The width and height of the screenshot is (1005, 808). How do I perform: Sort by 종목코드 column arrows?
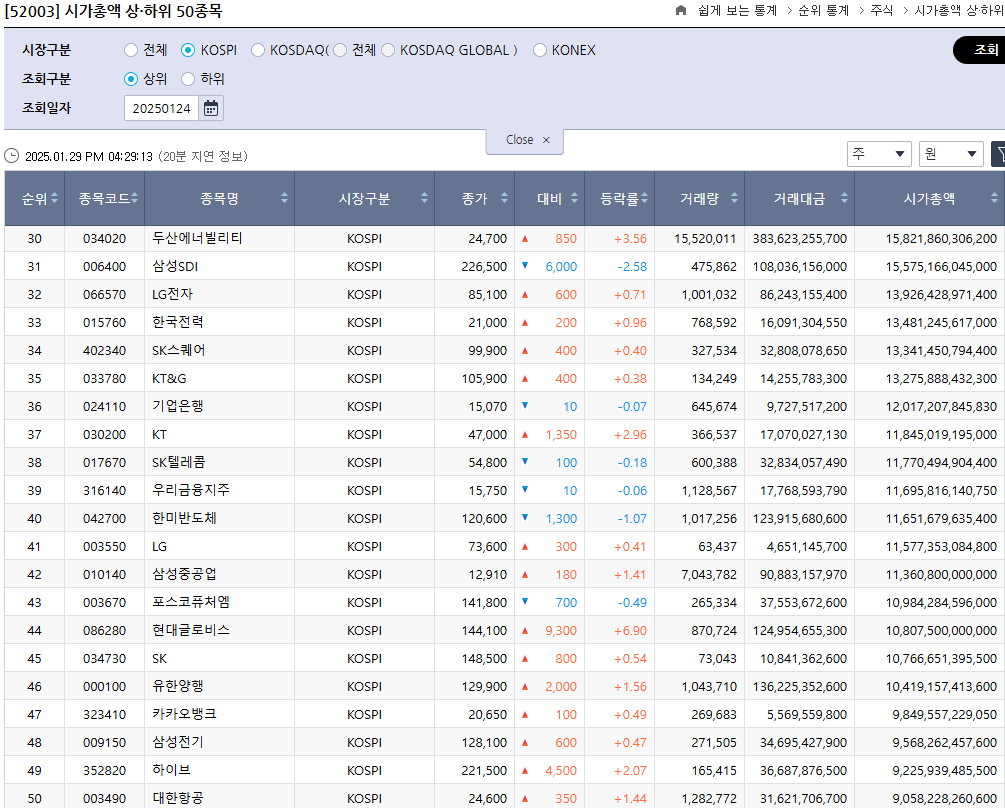(135, 198)
